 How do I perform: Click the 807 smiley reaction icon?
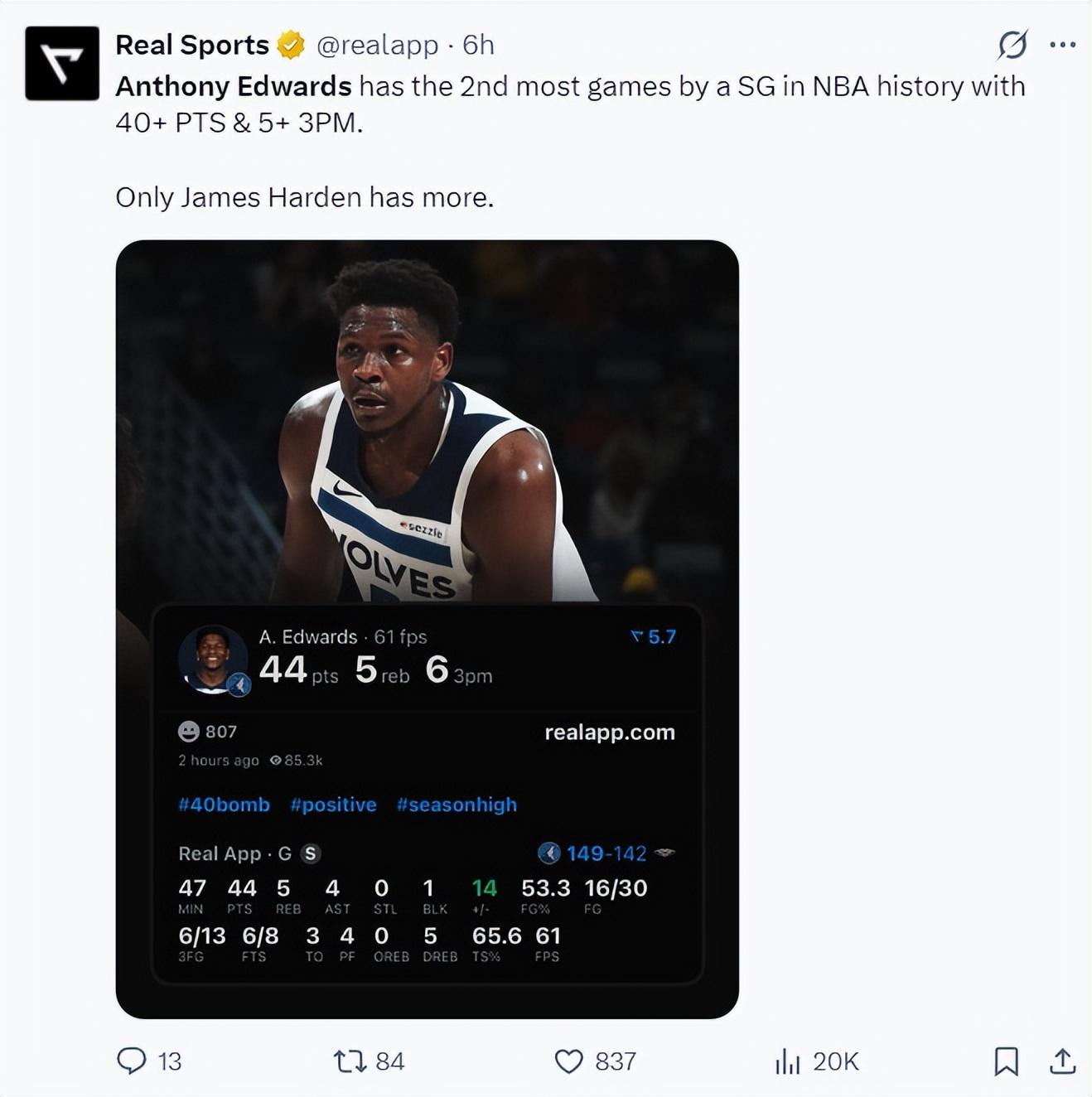coord(189,732)
